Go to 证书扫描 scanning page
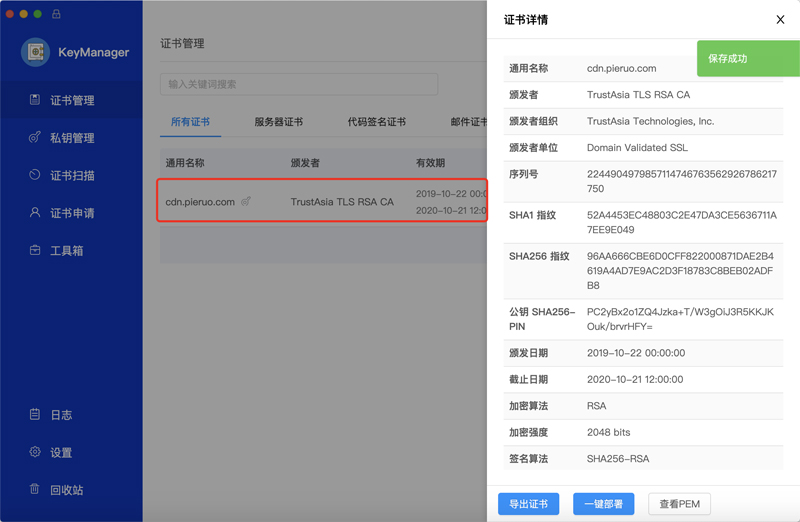The height and width of the screenshot is (522, 800). [x=71, y=175]
